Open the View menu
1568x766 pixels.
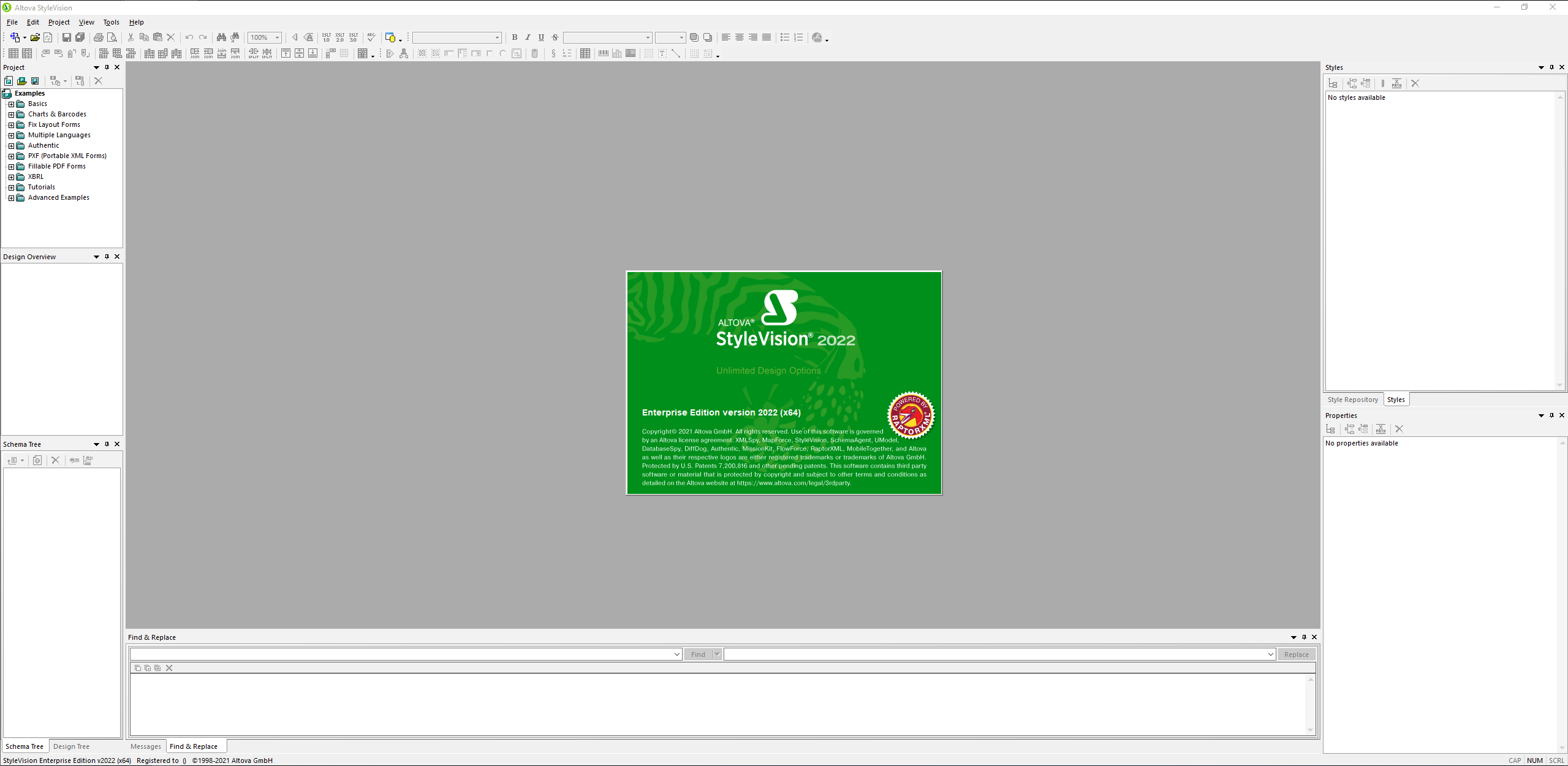[x=86, y=22]
